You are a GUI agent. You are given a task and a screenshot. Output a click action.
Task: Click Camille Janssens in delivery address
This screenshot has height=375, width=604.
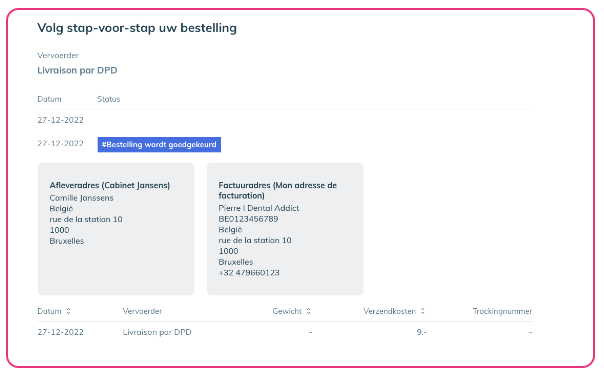pyautogui.click(x=82, y=198)
